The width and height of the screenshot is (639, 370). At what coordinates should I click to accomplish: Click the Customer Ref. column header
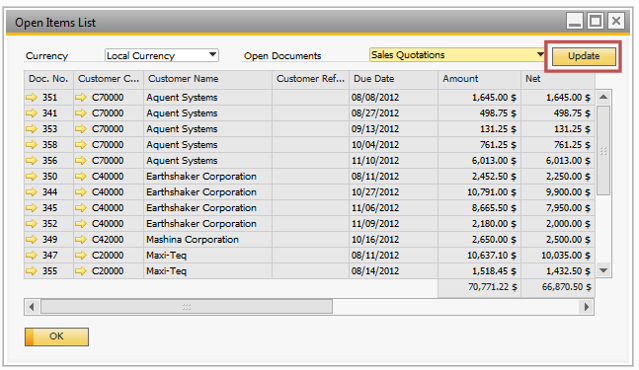[311, 79]
